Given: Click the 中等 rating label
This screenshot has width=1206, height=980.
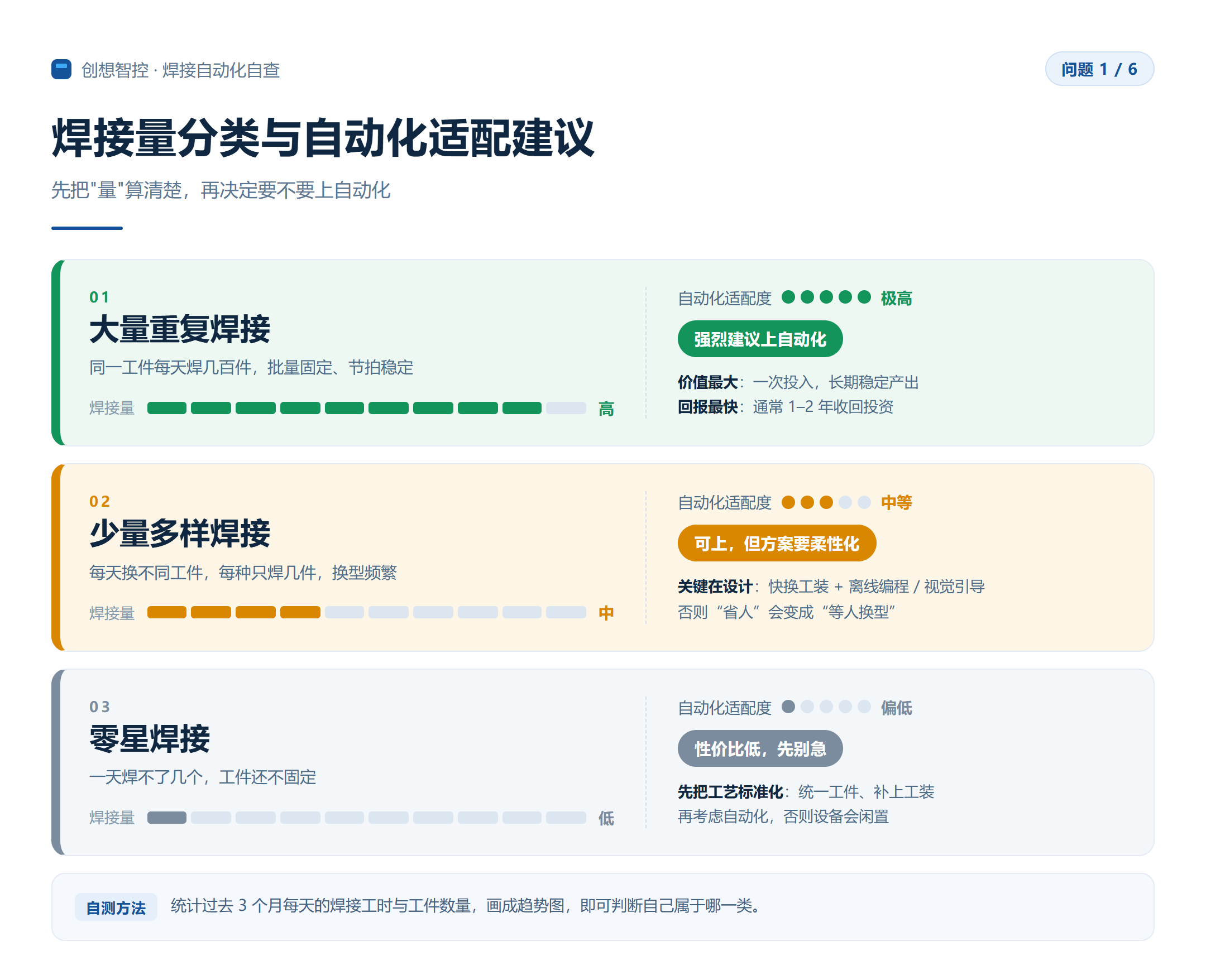Looking at the screenshot, I should (897, 502).
